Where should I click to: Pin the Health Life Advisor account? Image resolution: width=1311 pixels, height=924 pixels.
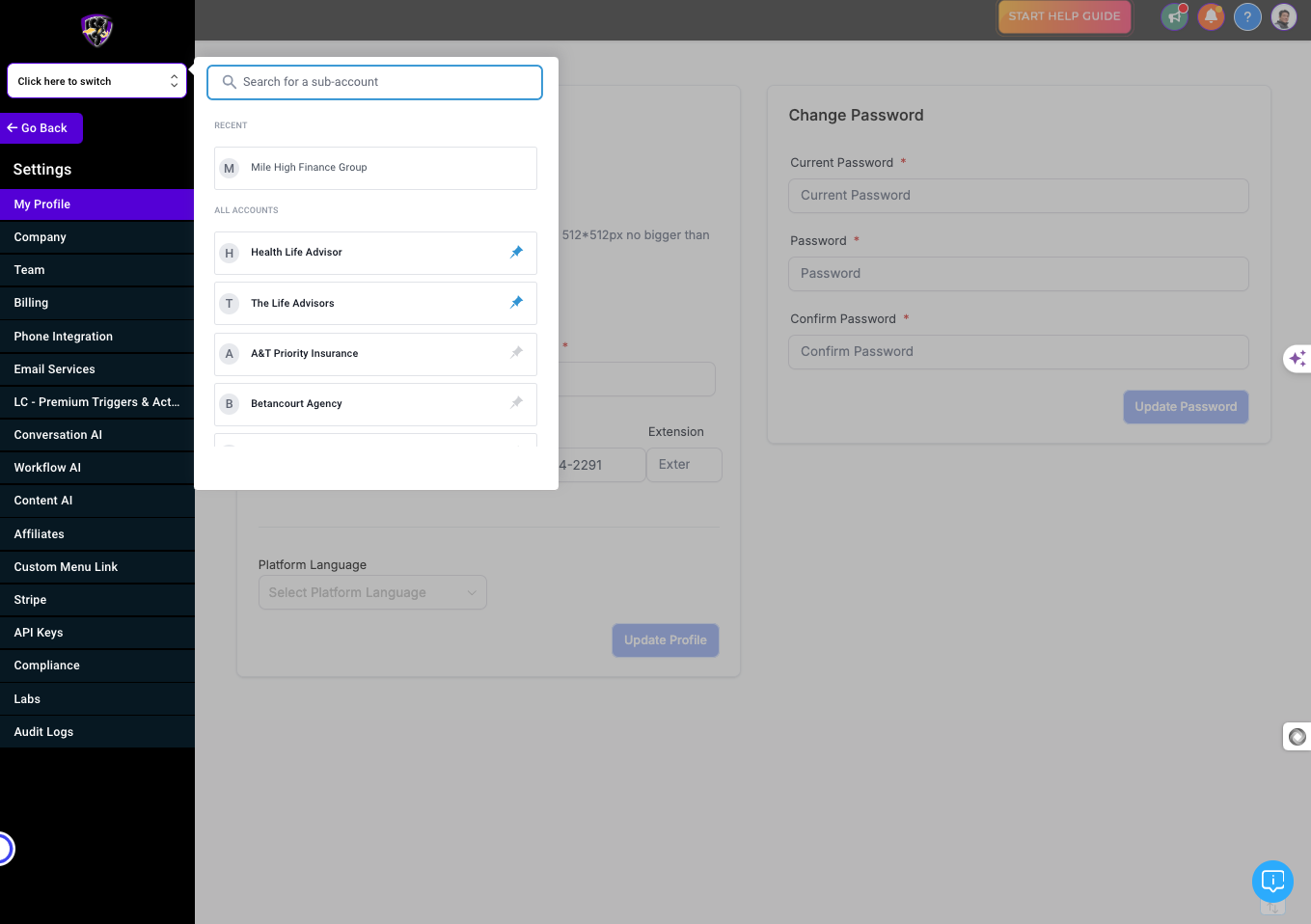[x=516, y=253]
